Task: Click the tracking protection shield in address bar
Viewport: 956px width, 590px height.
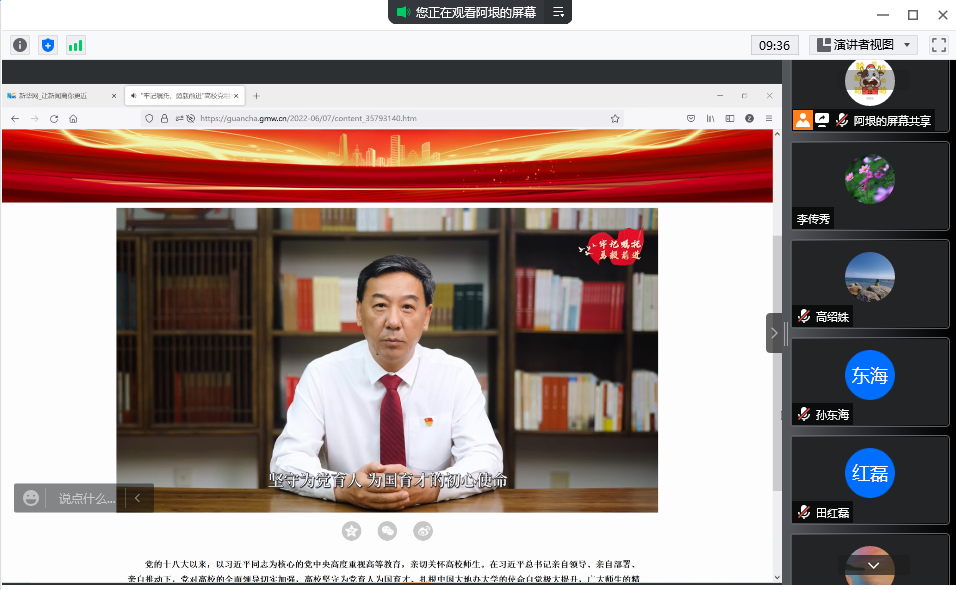Action: click(x=149, y=118)
